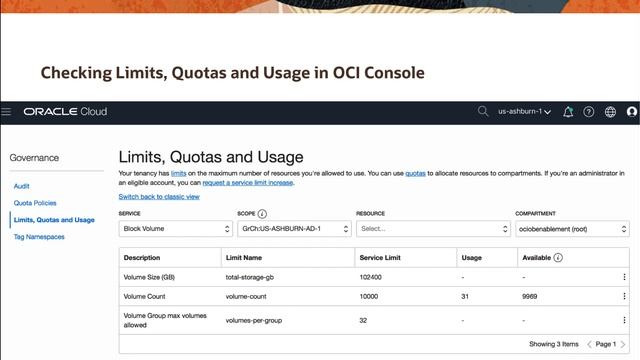Open the help question mark icon
The width and height of the screenshot is (640, 360).
[x=589, y=112]
